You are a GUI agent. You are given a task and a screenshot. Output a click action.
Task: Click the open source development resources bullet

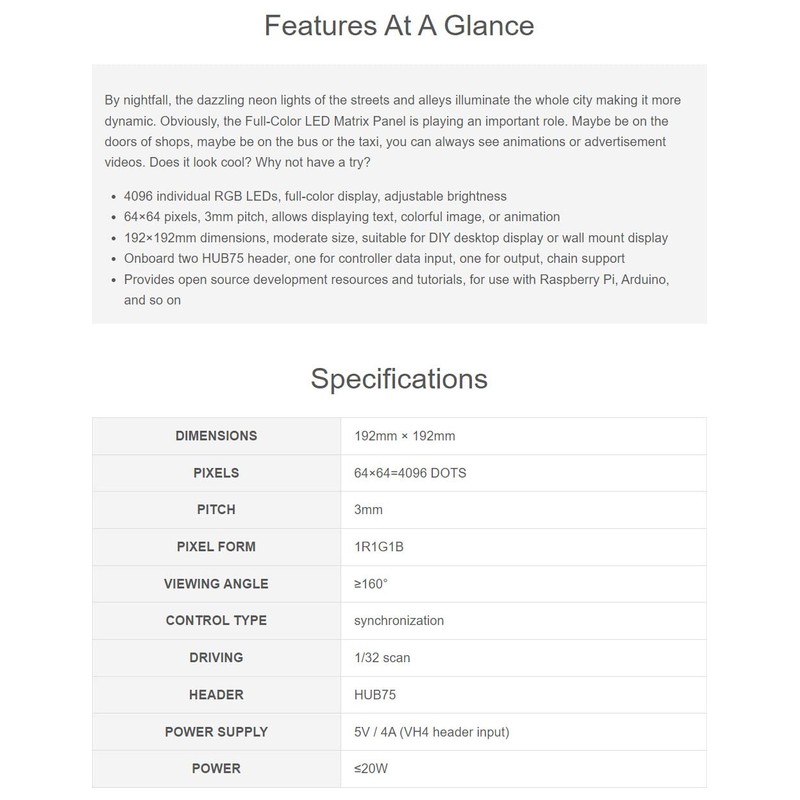tap(395, 279)
